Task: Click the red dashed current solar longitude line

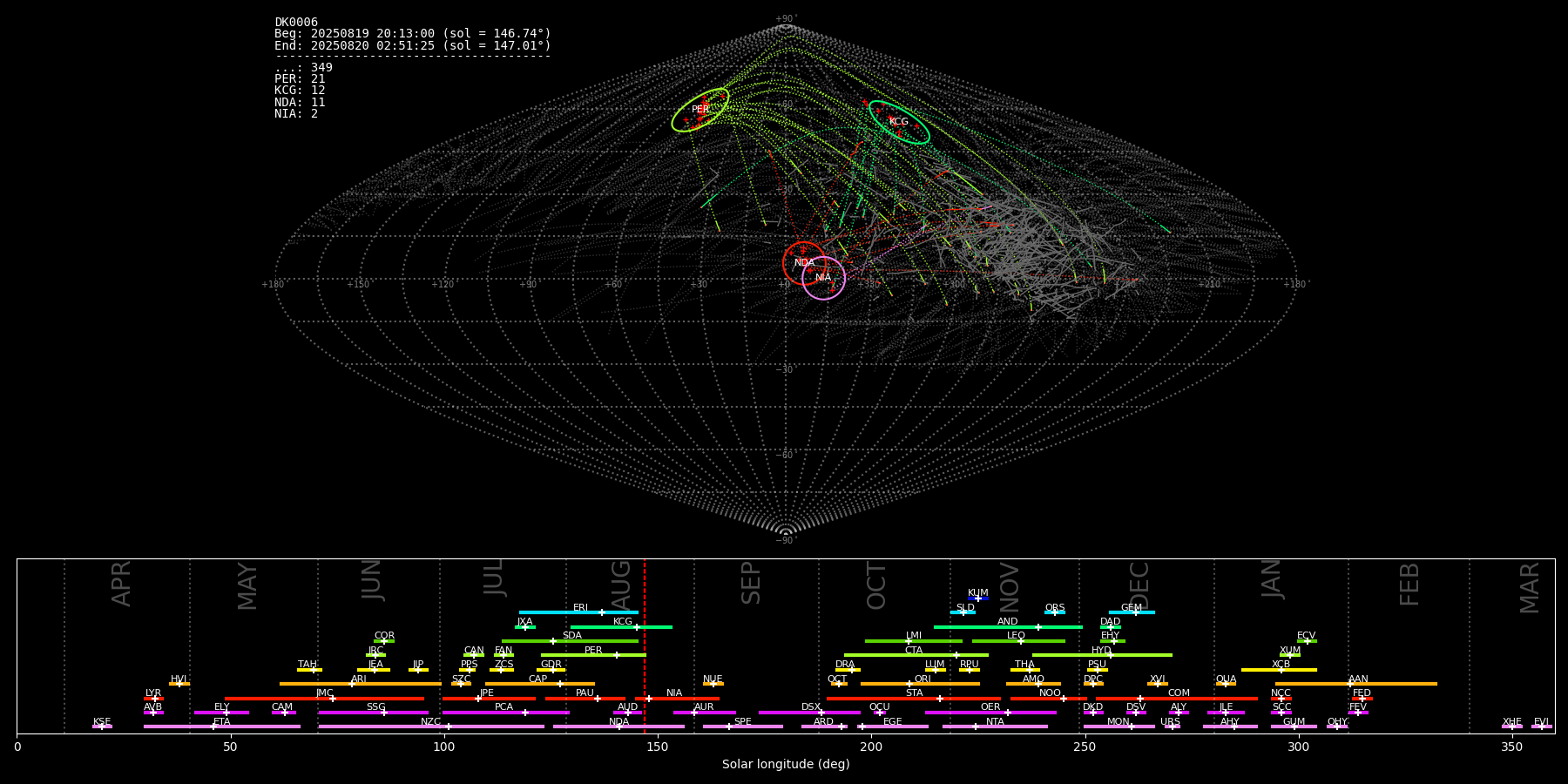Action: (645, 645)
